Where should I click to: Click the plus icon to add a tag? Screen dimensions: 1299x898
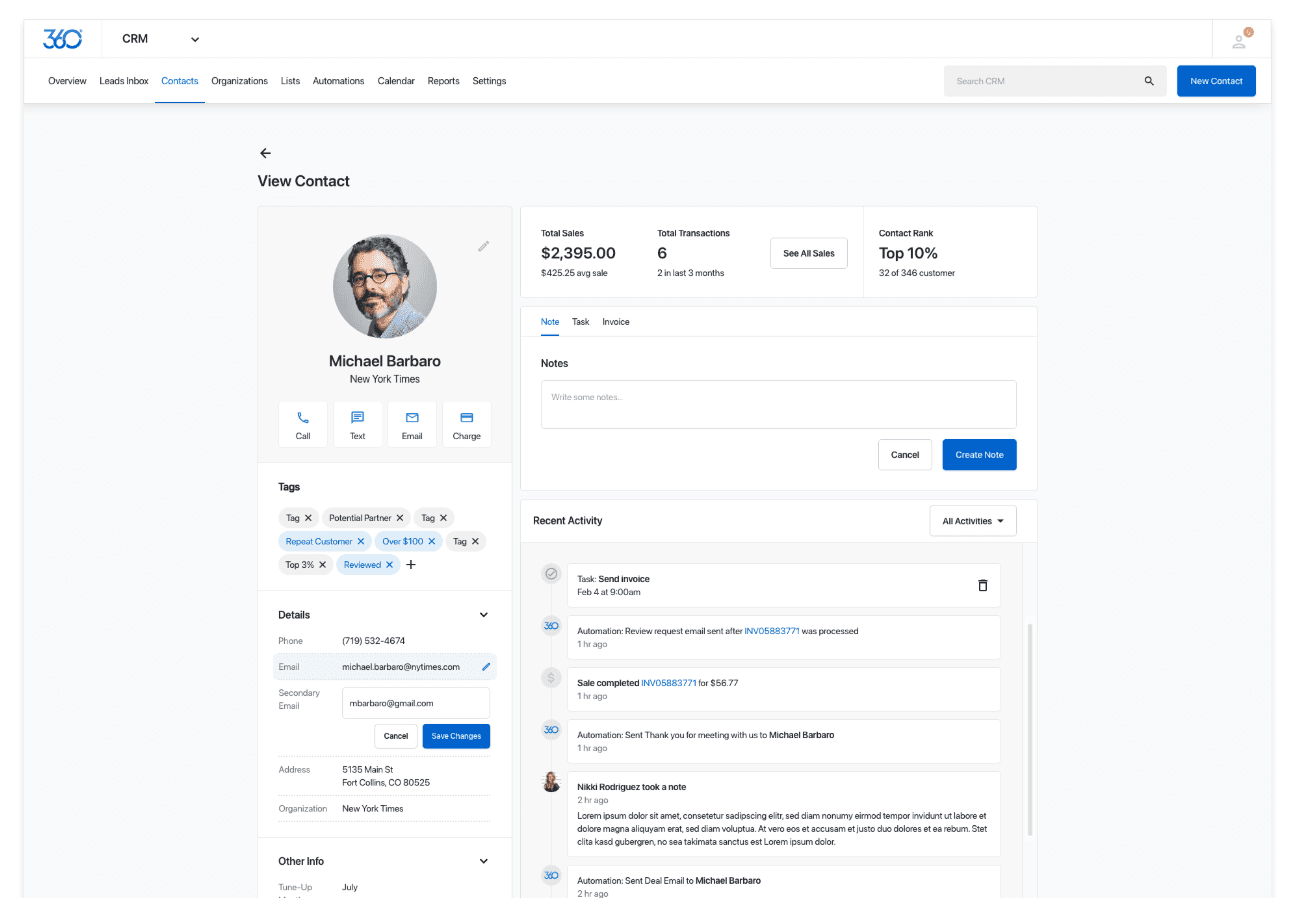411,565
